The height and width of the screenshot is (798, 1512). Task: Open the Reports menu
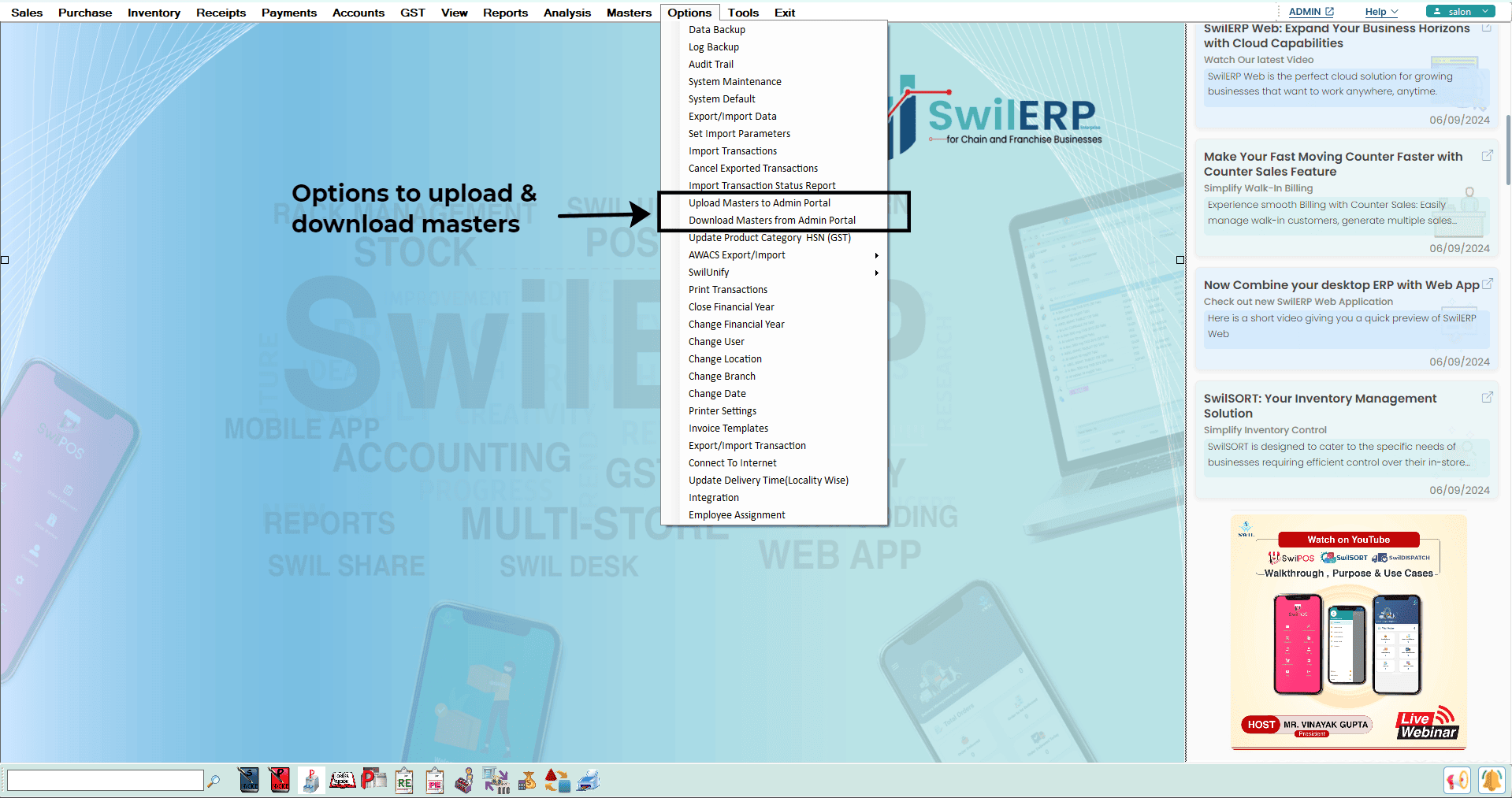(506, 13)
